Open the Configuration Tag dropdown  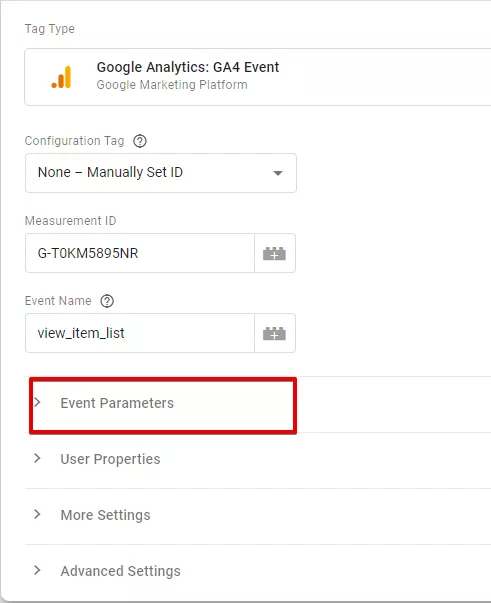coord(161,173)
